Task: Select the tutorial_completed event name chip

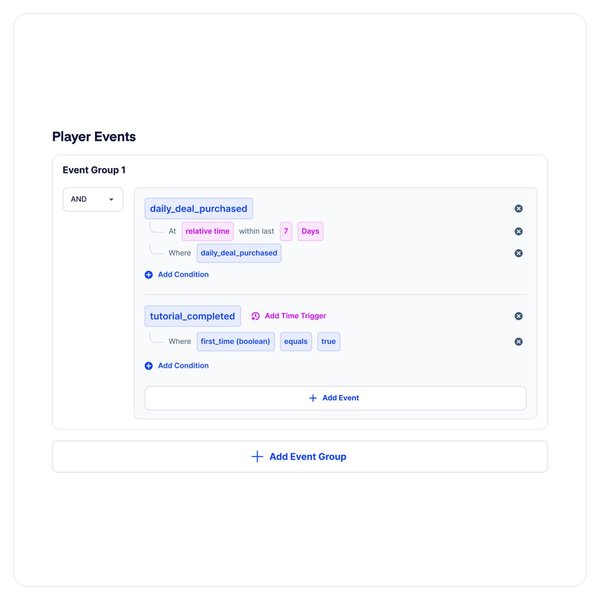Action: (192, 316)
